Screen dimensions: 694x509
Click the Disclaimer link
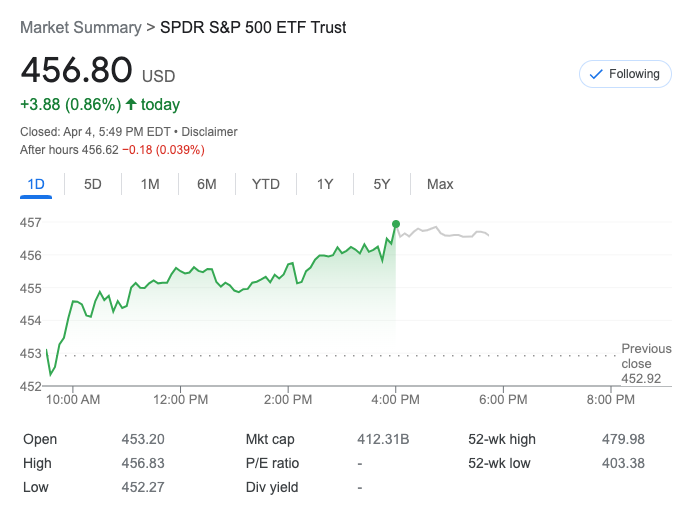tap(210, 132)
